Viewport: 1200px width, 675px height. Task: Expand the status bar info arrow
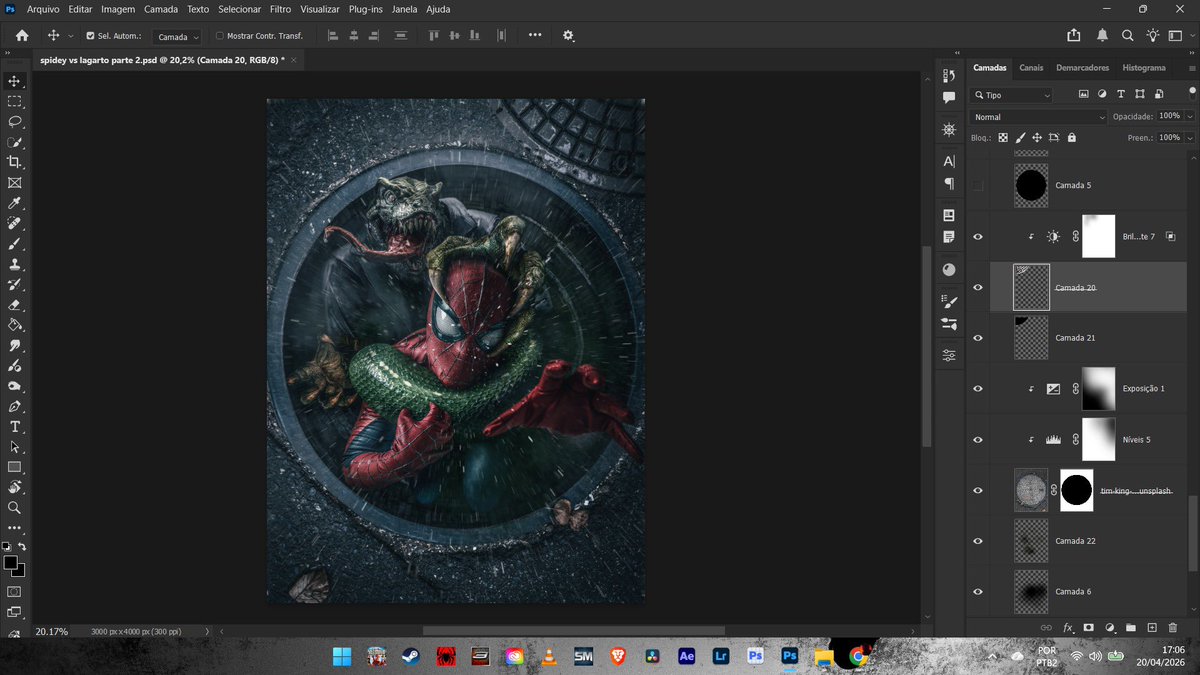click(x=207, y=632)
